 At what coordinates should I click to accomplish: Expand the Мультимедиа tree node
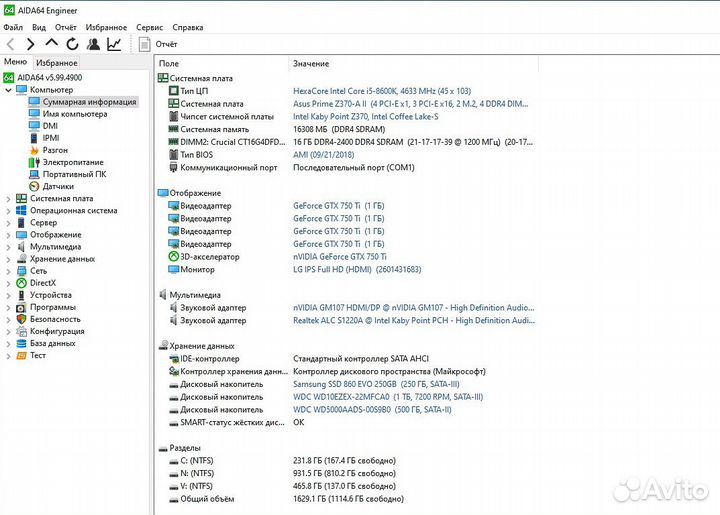[8, 247]
